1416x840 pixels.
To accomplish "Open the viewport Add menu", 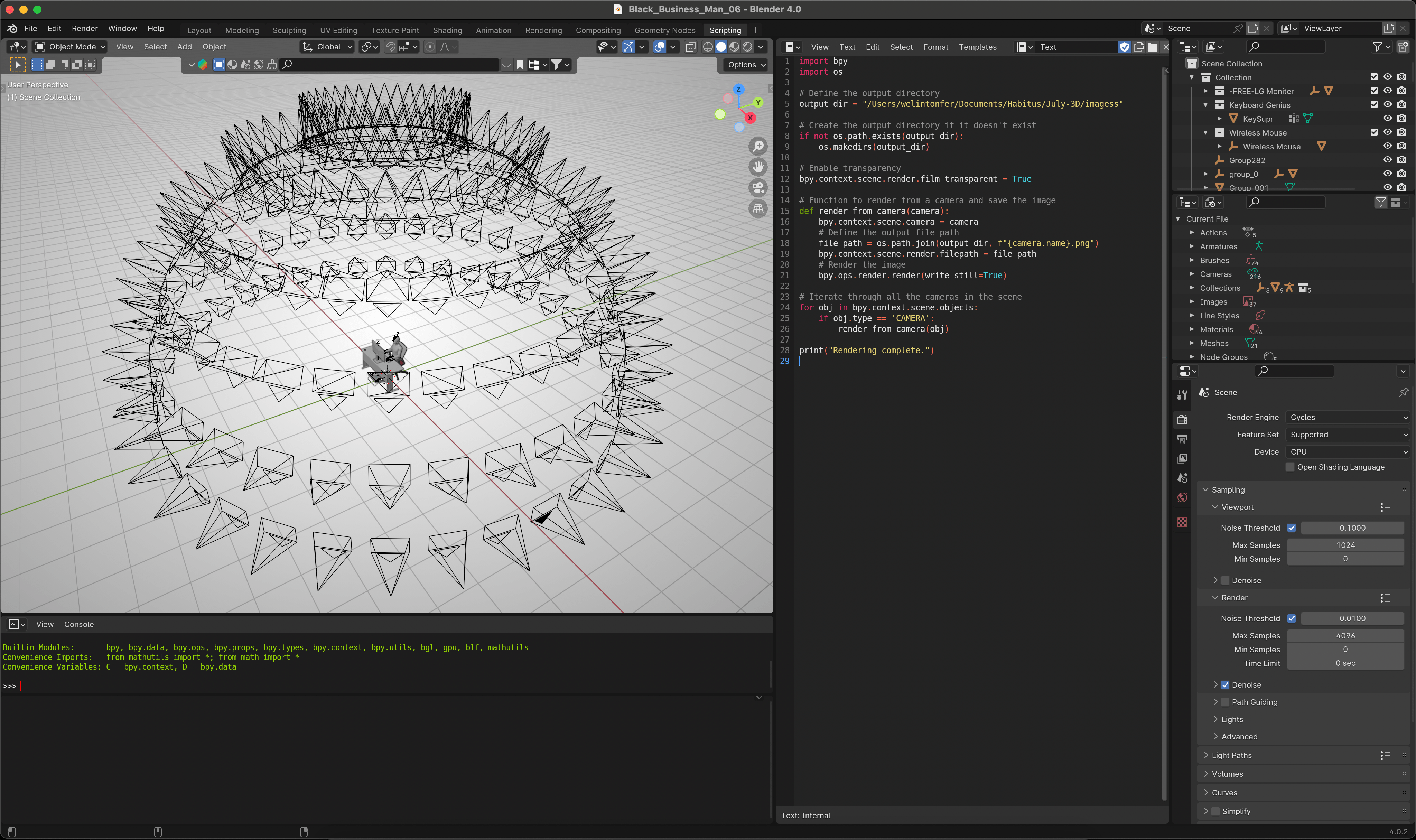I will click(x=185, y=47).
